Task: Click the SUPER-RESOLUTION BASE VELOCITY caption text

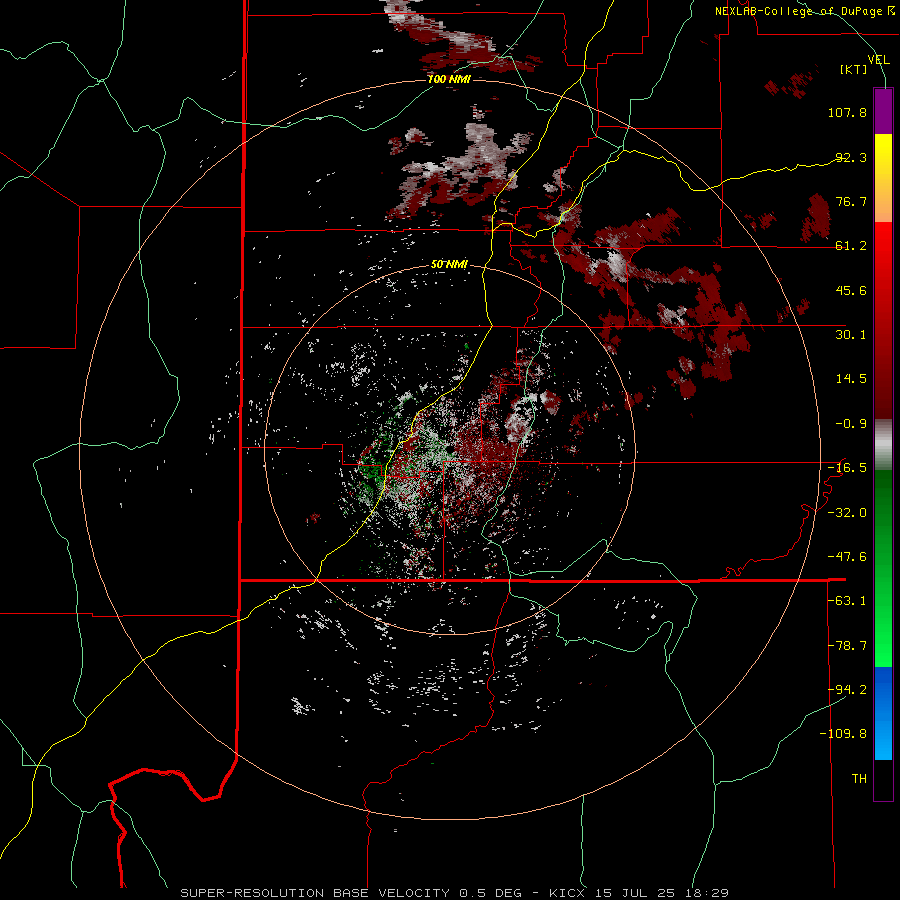Action: click(315, 893)
